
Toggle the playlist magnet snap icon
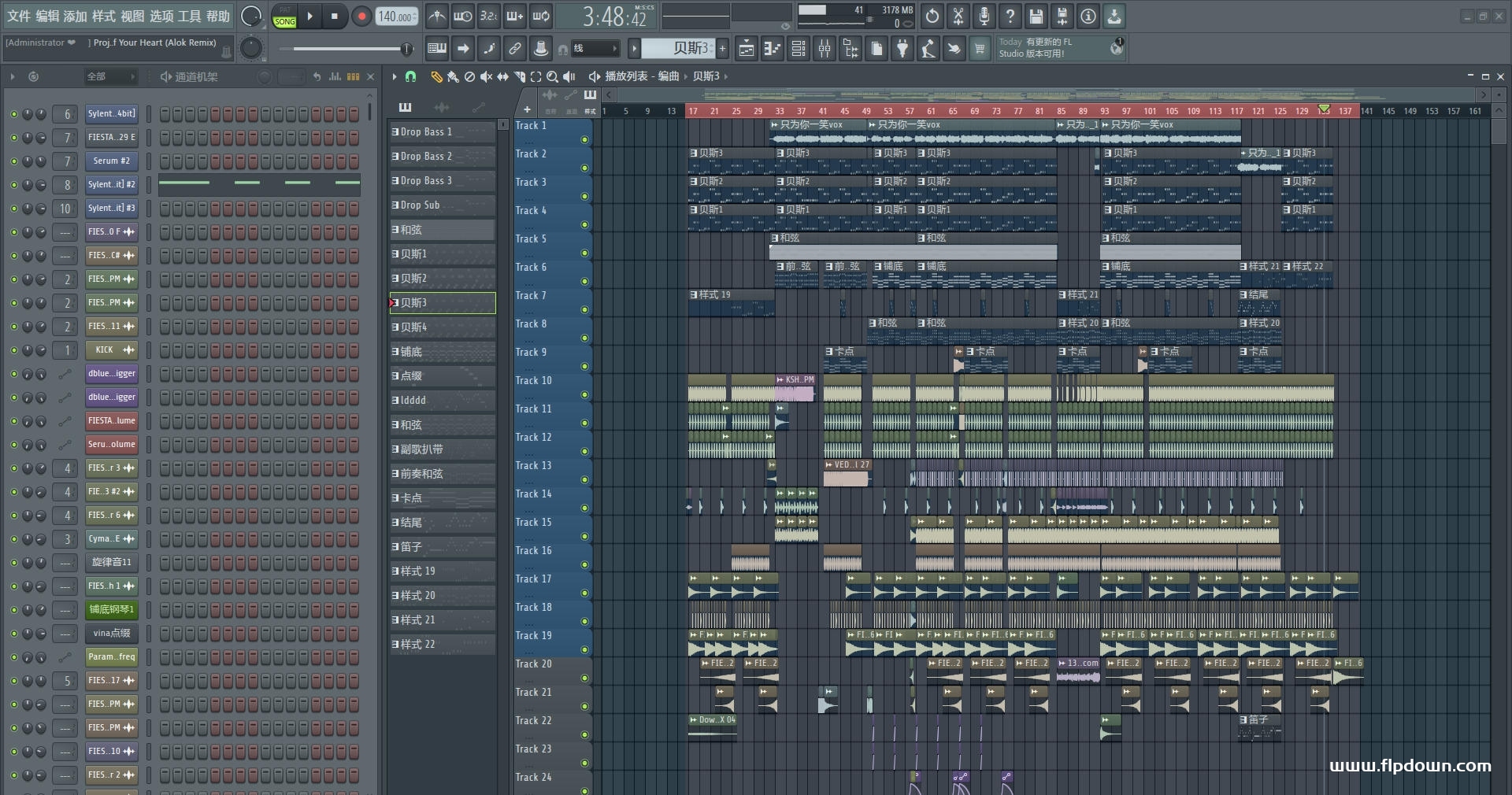[x=410, y=76]
